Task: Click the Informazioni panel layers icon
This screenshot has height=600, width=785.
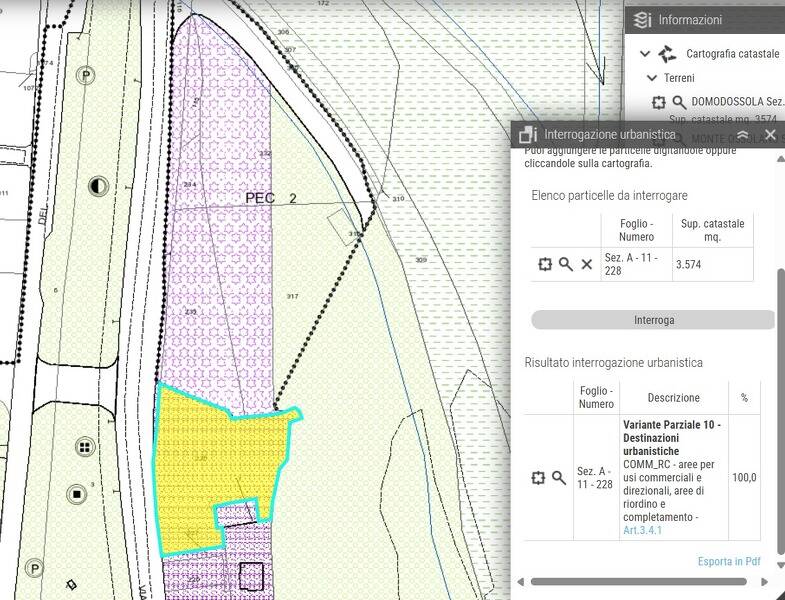Action: pos(643,20)
